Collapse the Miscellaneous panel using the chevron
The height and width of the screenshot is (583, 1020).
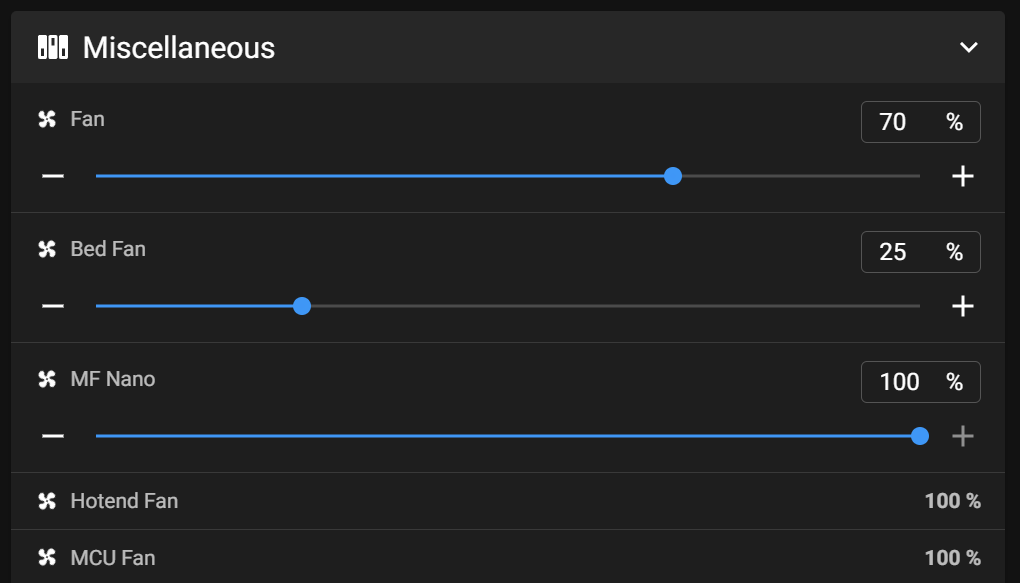[969, 47]
